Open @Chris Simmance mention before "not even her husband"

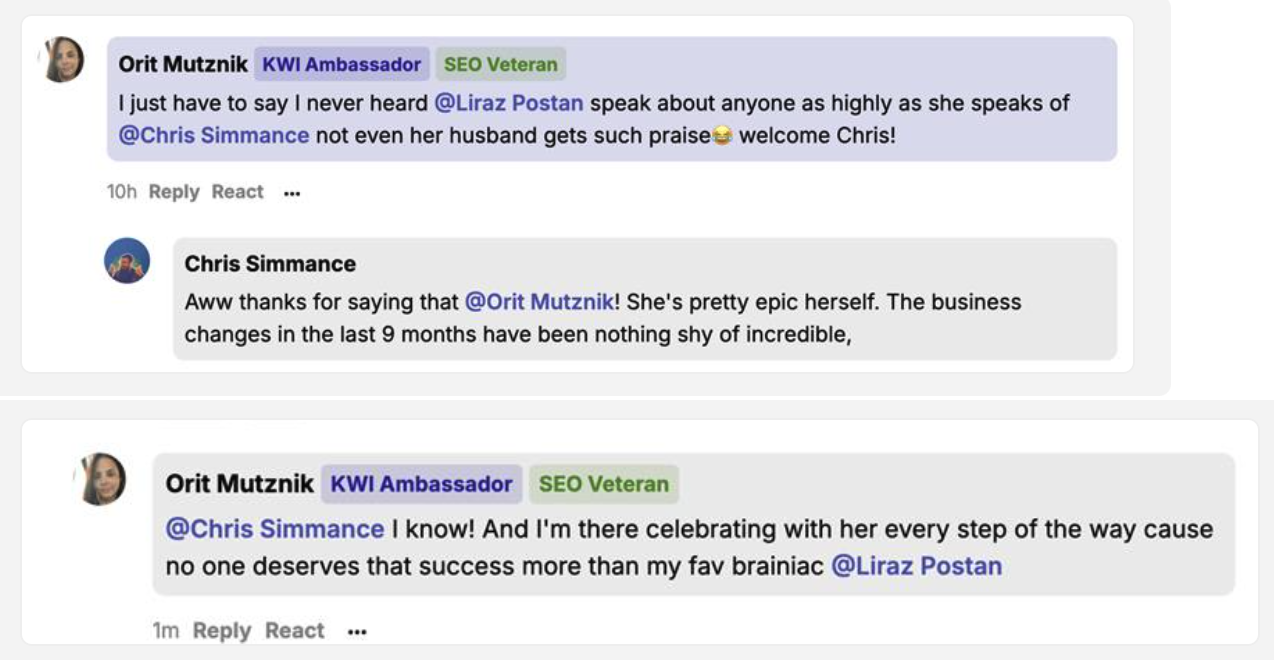214,135
